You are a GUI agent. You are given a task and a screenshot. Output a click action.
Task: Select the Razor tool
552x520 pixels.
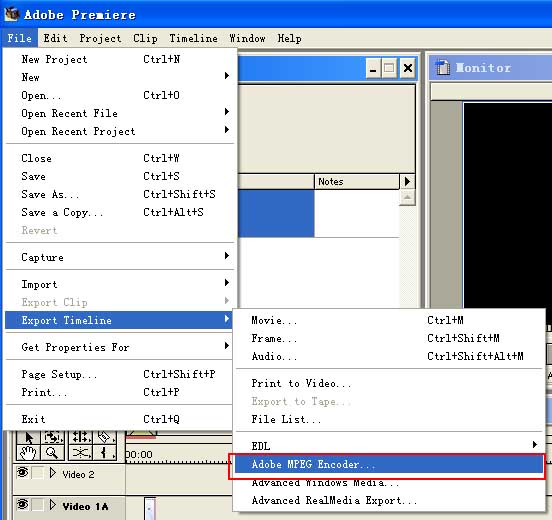(x=105, y=438)
